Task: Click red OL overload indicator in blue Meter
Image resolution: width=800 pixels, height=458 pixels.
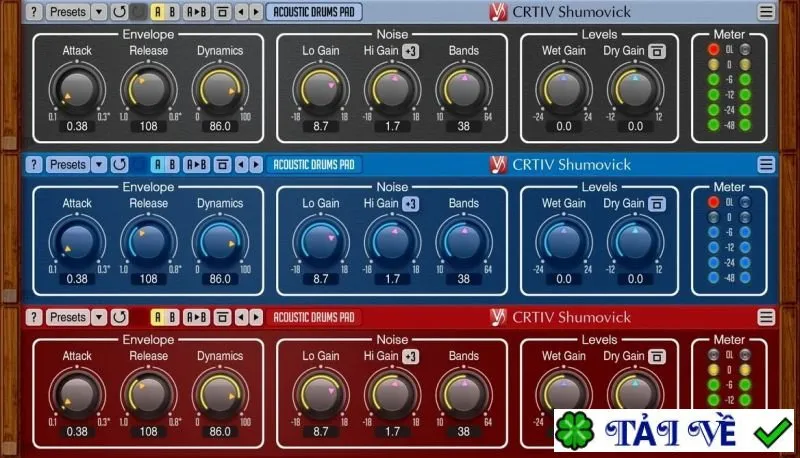Action: pos(713,202)
